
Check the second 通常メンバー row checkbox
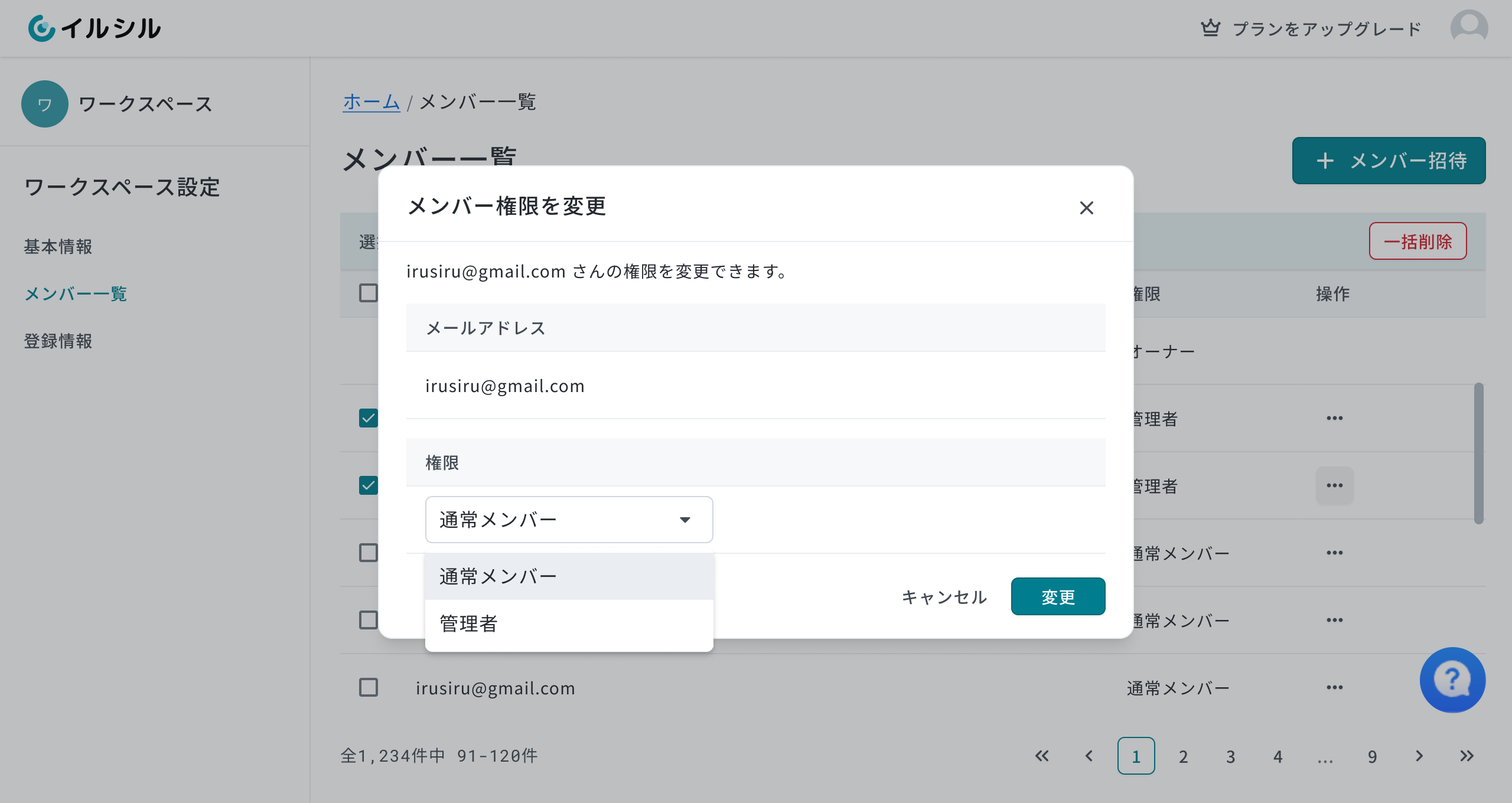click(369, 620)
